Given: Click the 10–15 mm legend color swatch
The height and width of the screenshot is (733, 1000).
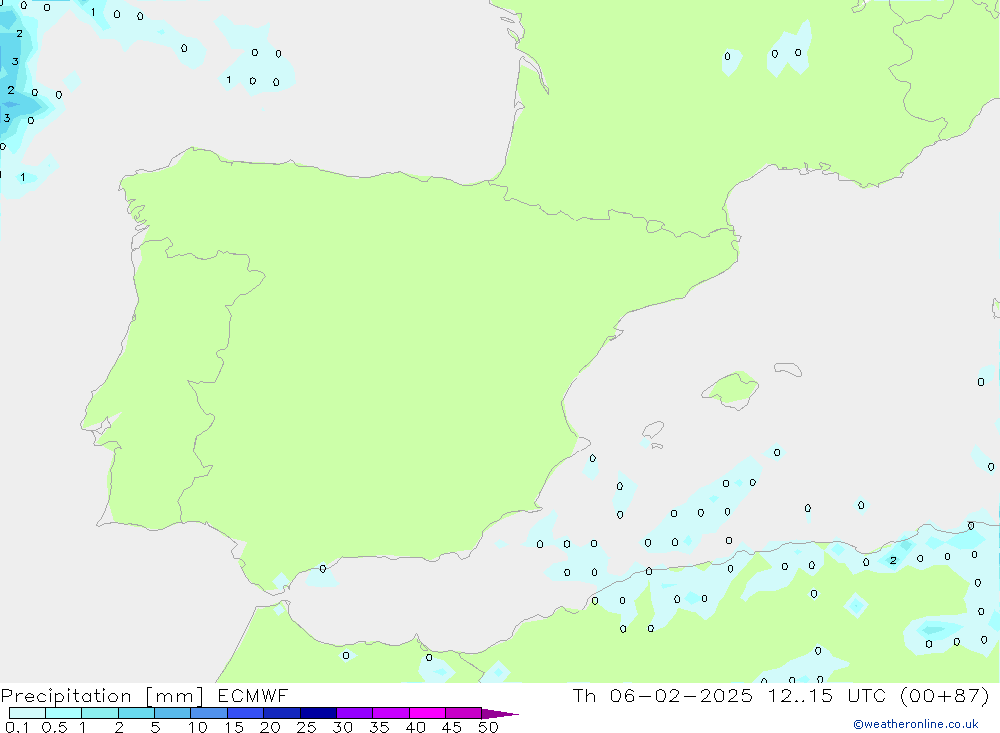Looking at the screenshot, I should tap(209, 713).
